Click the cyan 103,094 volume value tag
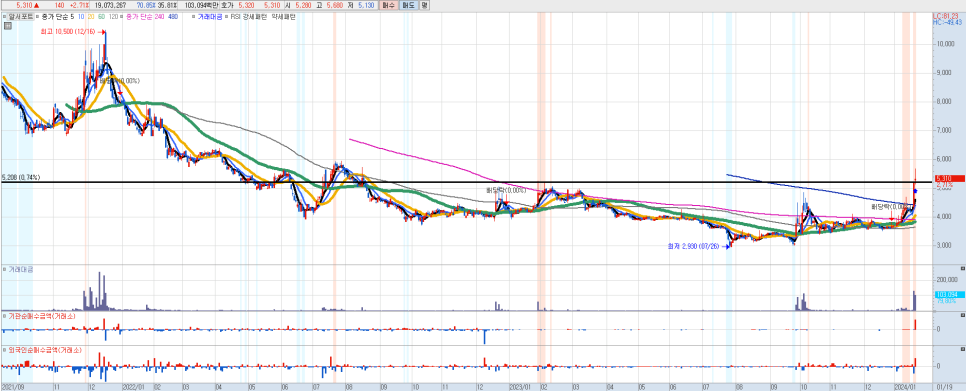Image resolution: width=966 pixels, height=391 pixels. click(x=949, y=294)
